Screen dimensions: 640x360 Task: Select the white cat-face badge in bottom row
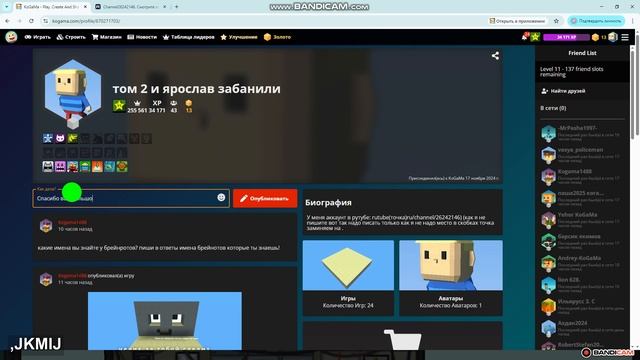pos(48,167)
